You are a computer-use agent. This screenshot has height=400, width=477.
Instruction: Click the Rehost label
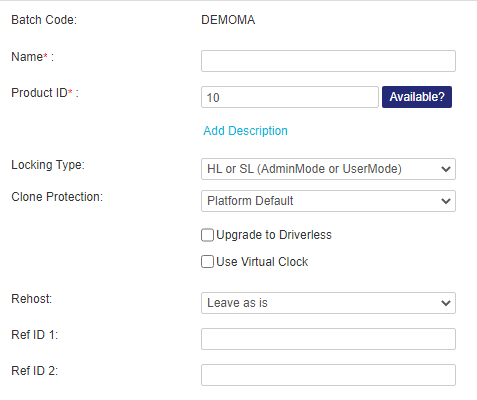32,299
